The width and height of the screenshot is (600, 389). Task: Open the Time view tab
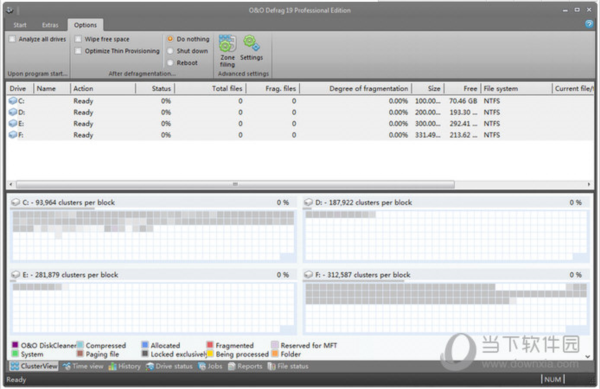83,366
